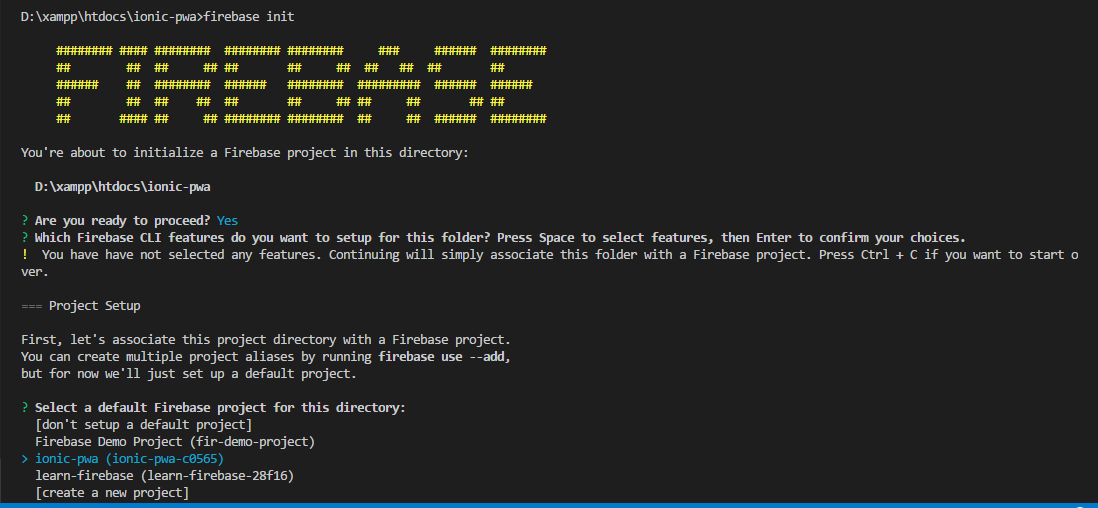
Task: Select ionic-pwa (ionic-pwa-c0565) project
Action: [129, 459]
